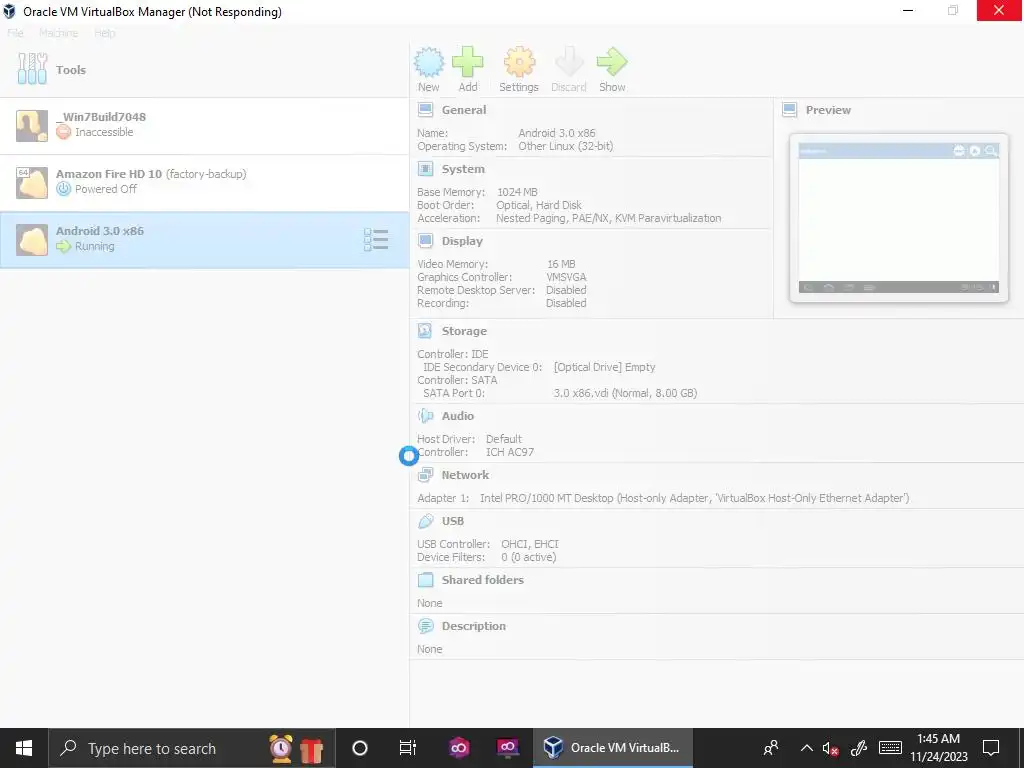Click the Running status arrow icon
Image resolution: width=1024 pixels, height=768 pixels.
(63, 246)
